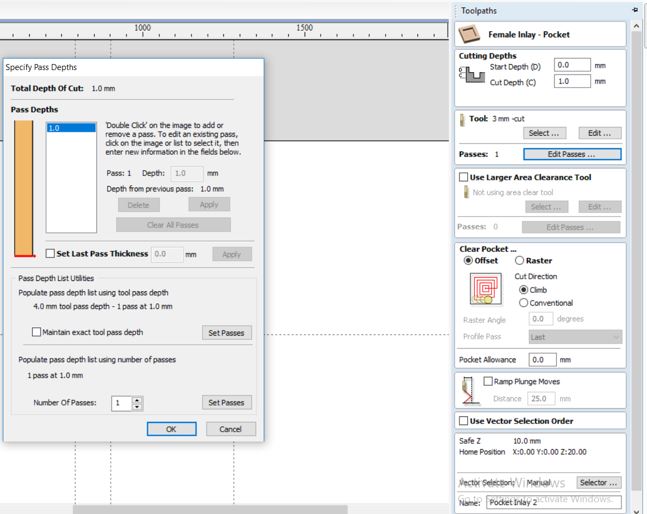Click Edit button for 3 mm tool
The height and width of the screenshot is (514, 647).
pyautogui.click(x=600, y=133)
